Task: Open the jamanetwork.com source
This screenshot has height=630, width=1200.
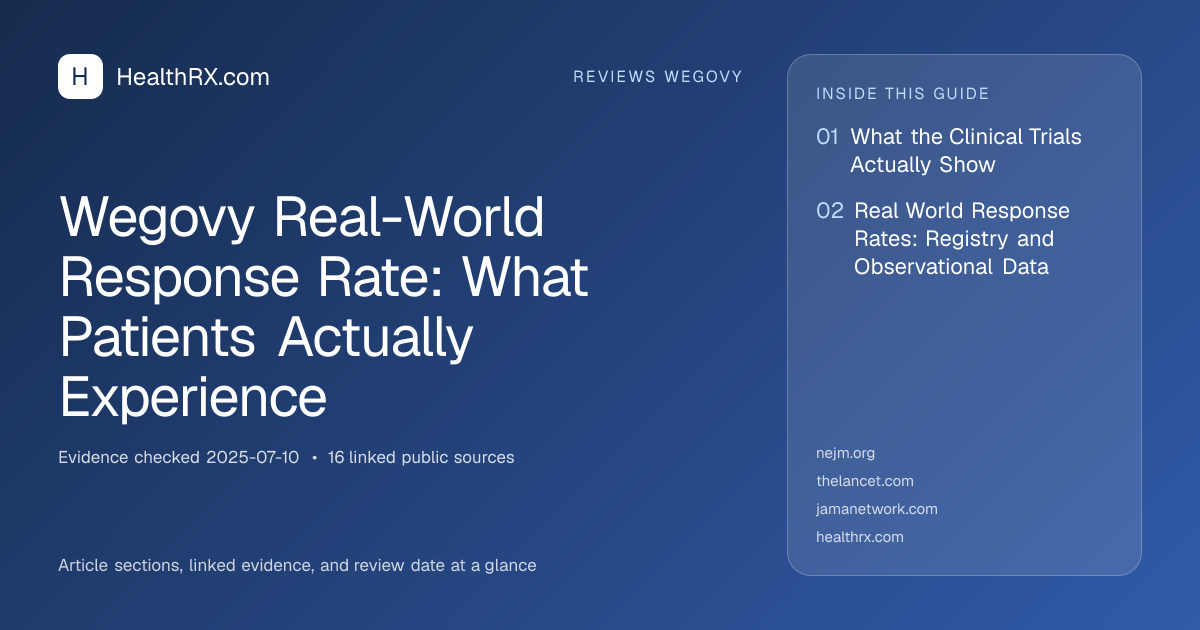Action: pyautogui.click(x=877, y=510)
